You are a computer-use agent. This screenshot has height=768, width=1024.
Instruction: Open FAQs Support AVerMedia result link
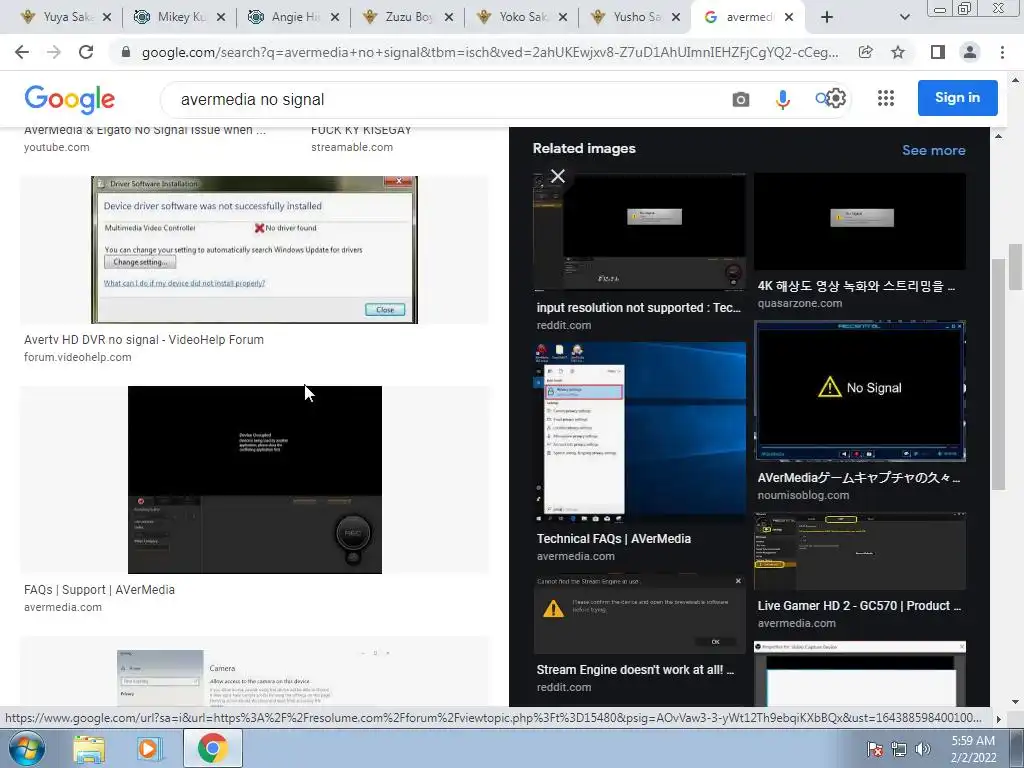coord(99,590)
